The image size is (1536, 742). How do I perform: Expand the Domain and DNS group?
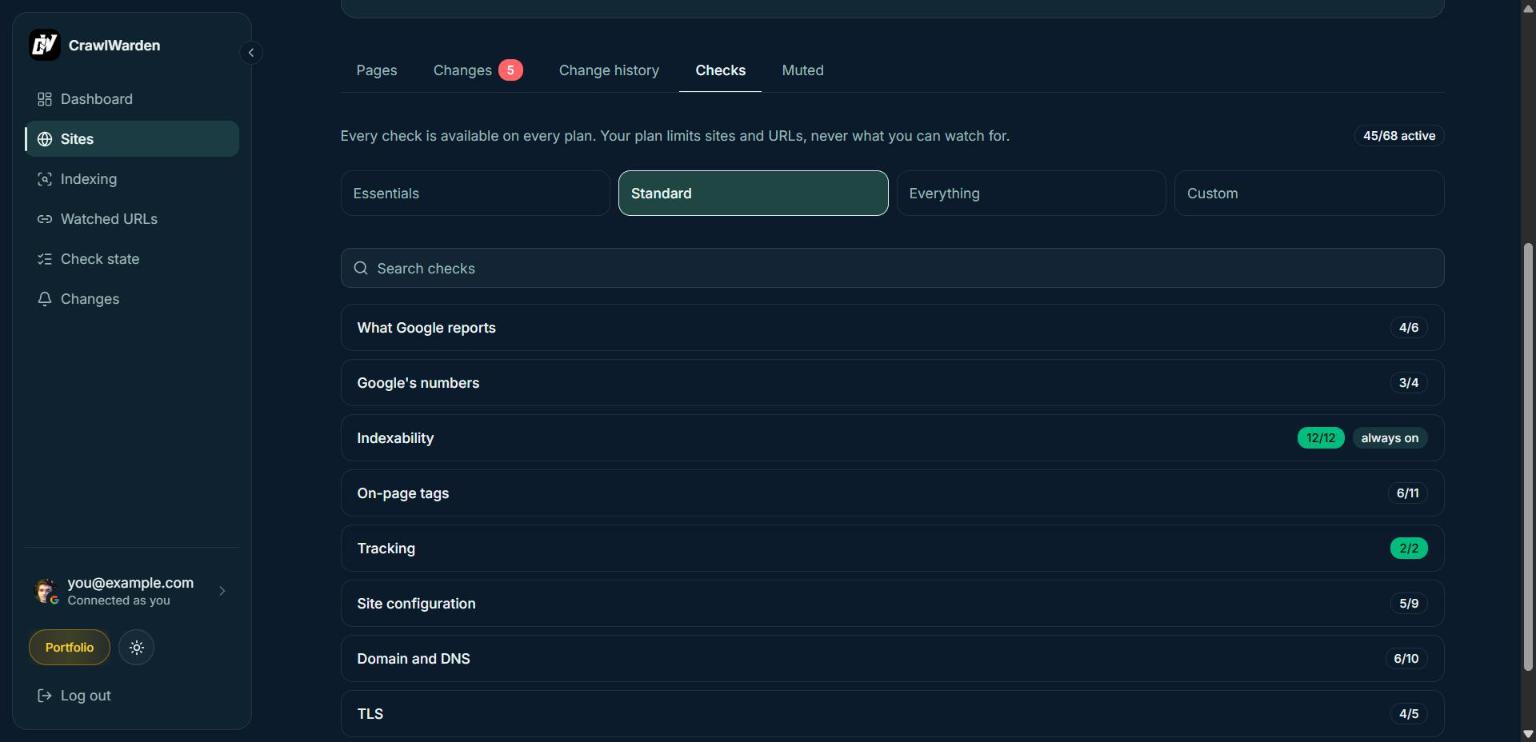[892, 658]
